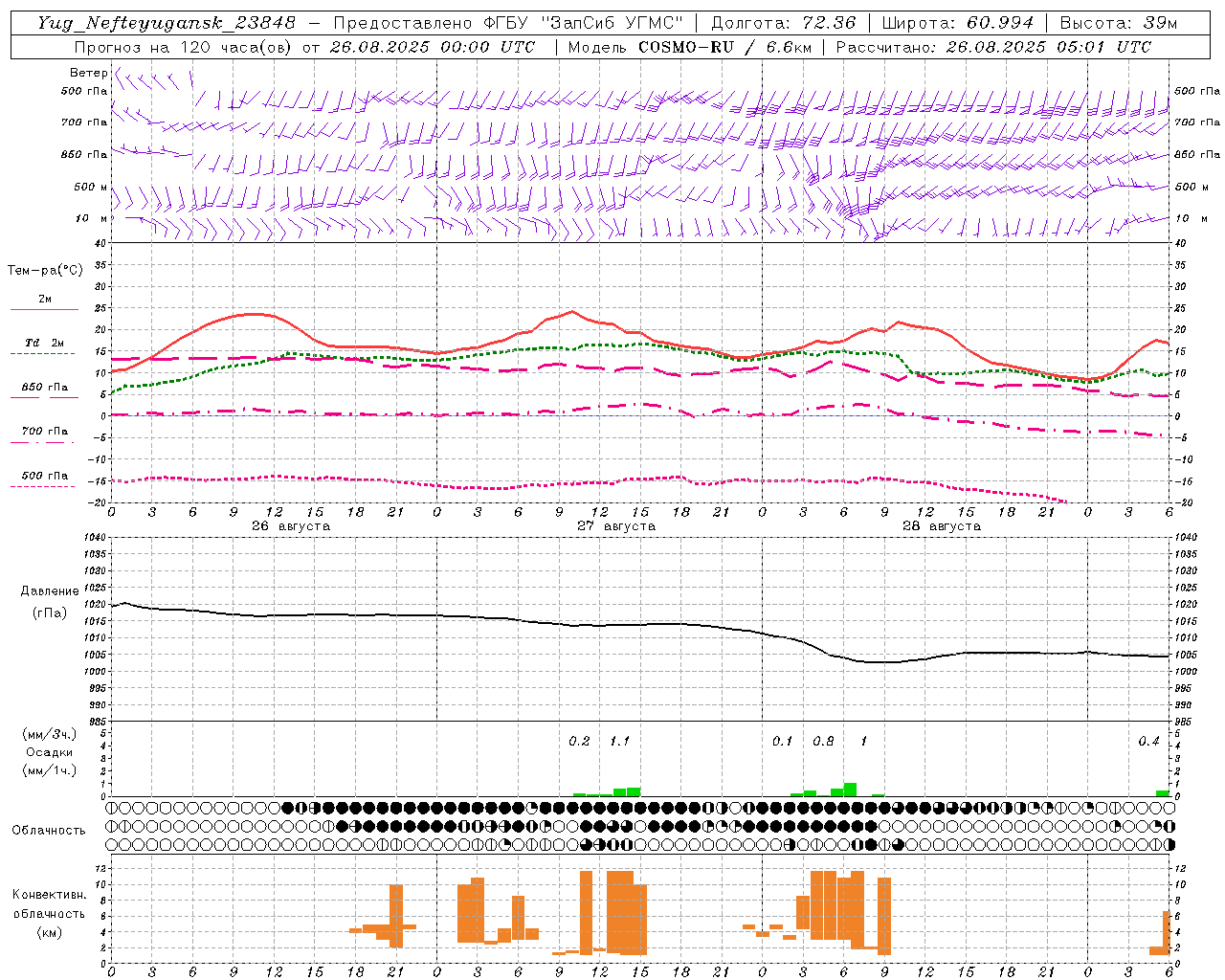Click the date label 27 августа
Screen dimensions: 1225x980
click(x=616, y=526)
